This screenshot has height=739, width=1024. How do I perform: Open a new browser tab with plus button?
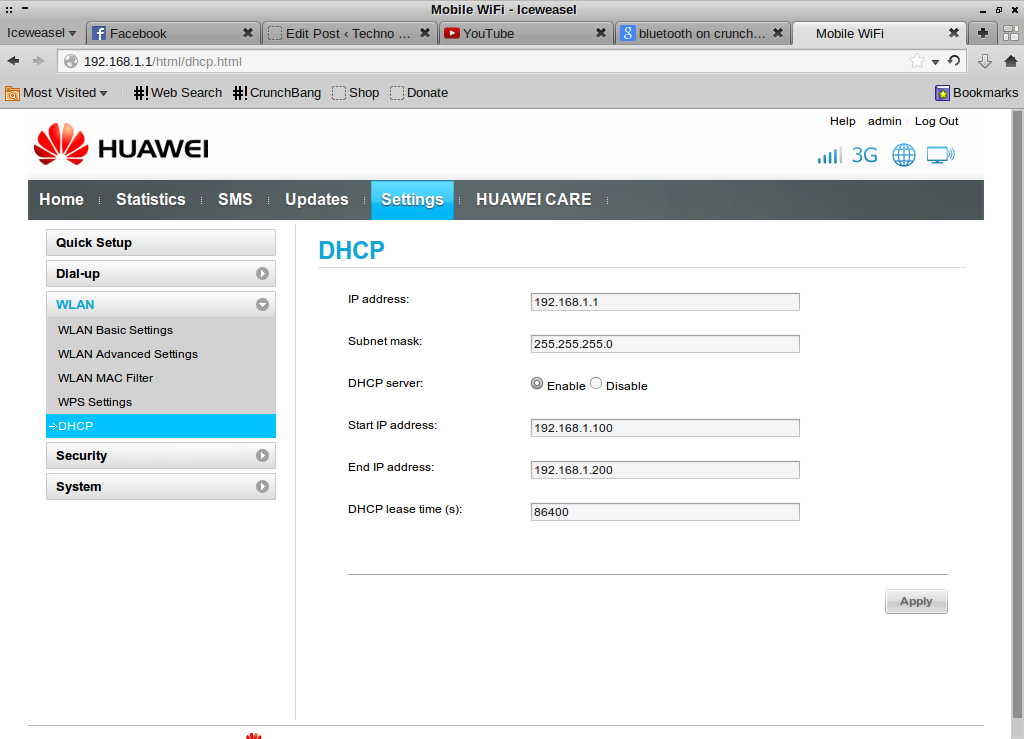(983, 33)
